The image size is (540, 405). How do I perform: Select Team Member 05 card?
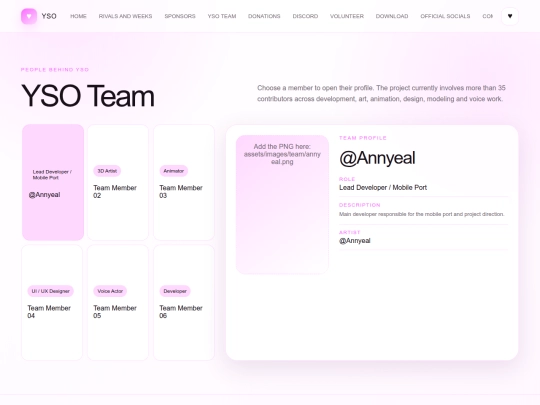118,302
